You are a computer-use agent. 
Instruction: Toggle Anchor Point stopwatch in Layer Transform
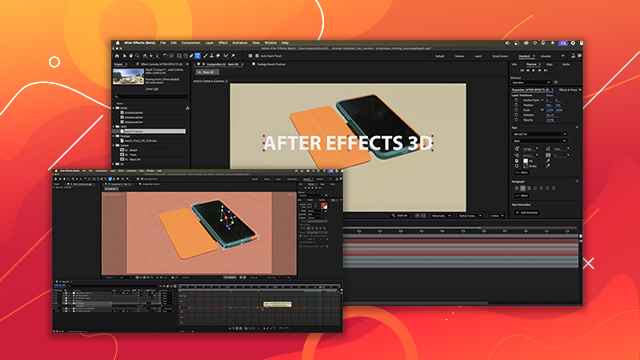516,100
